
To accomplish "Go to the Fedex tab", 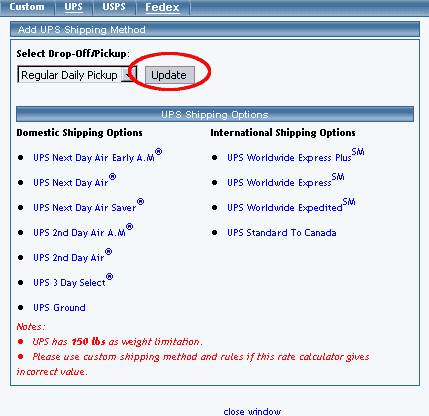I will click(162, 7).
